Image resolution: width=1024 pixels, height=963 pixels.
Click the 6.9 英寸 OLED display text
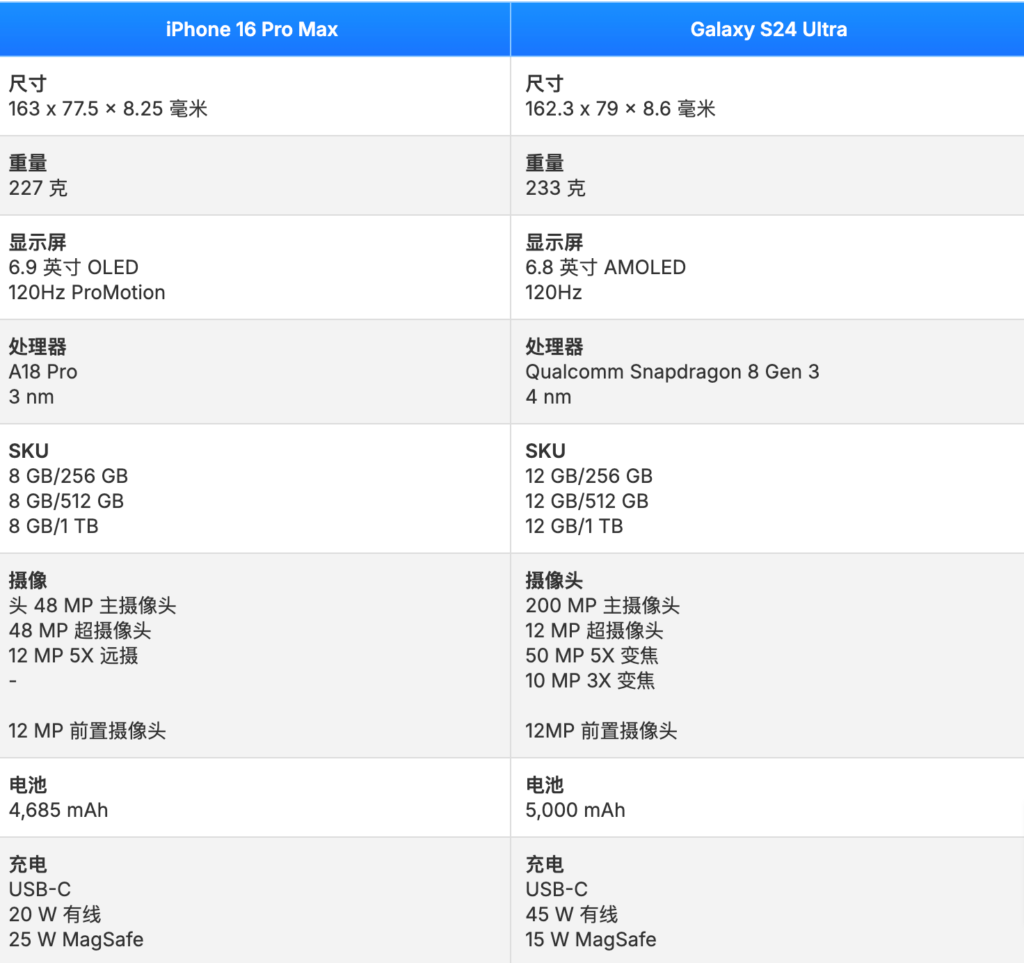click(73, 267)
